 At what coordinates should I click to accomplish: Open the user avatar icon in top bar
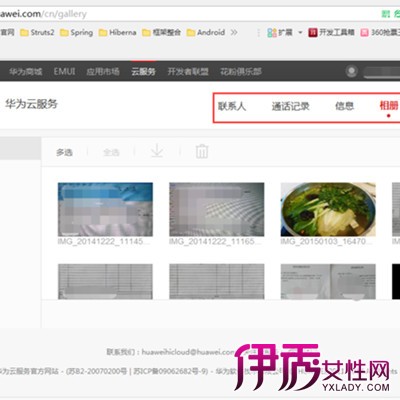pos(351,71)
